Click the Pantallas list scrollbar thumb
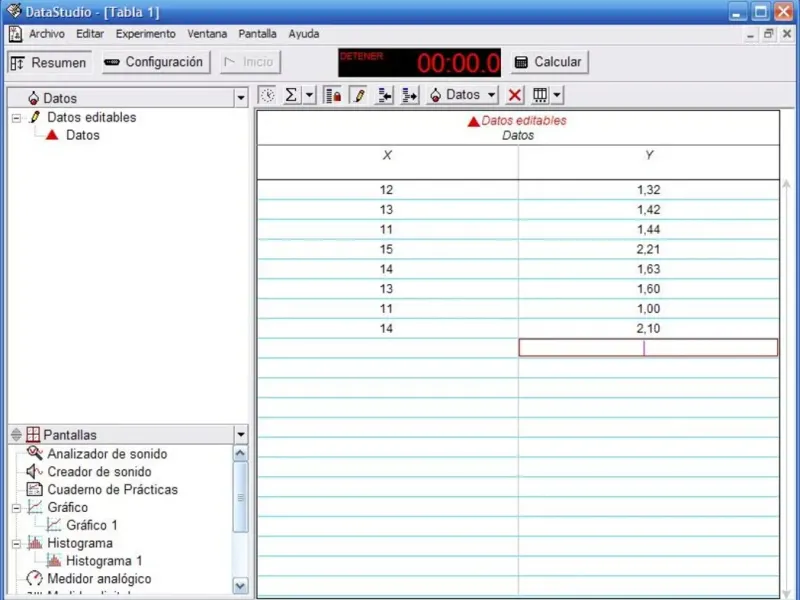This screenshot has width=800, height=600. (x=240, y=497)
